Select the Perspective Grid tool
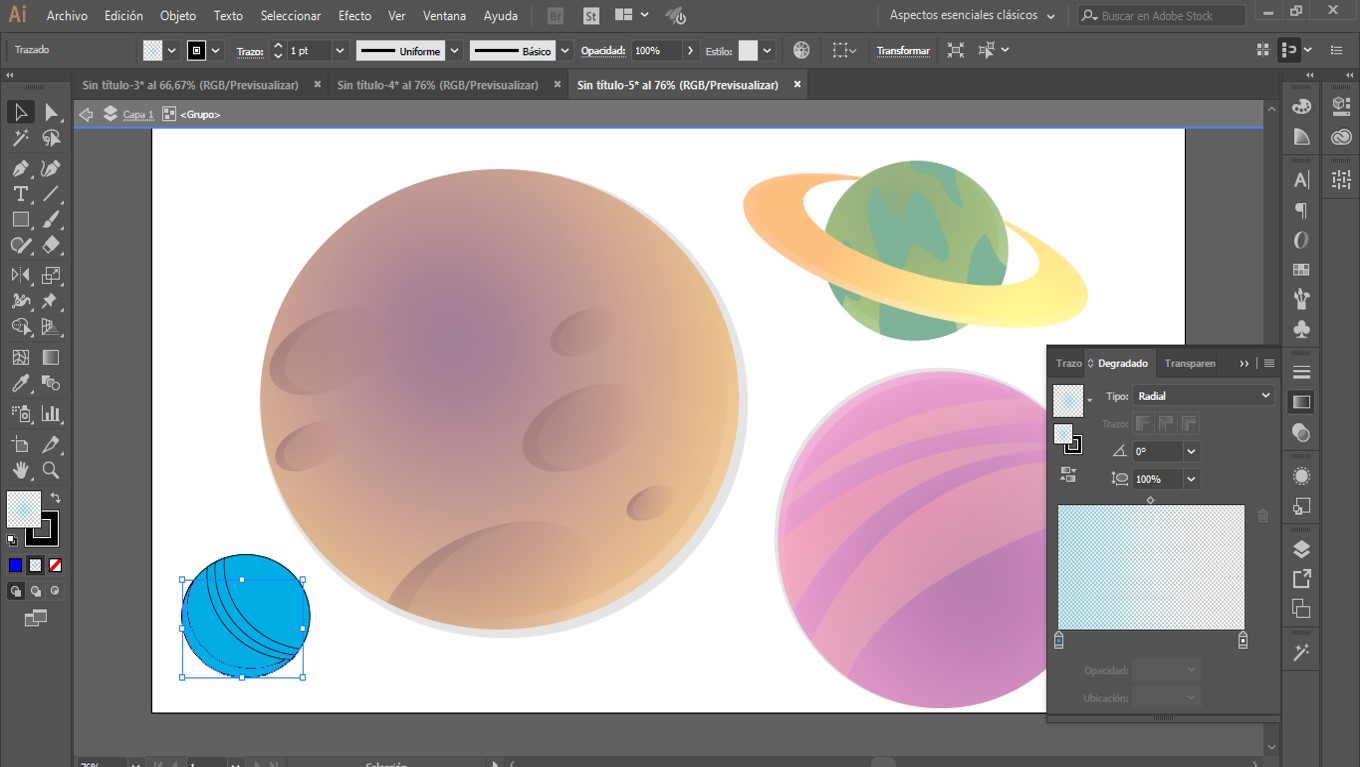 pyautogui.click(x=51, y=327)
